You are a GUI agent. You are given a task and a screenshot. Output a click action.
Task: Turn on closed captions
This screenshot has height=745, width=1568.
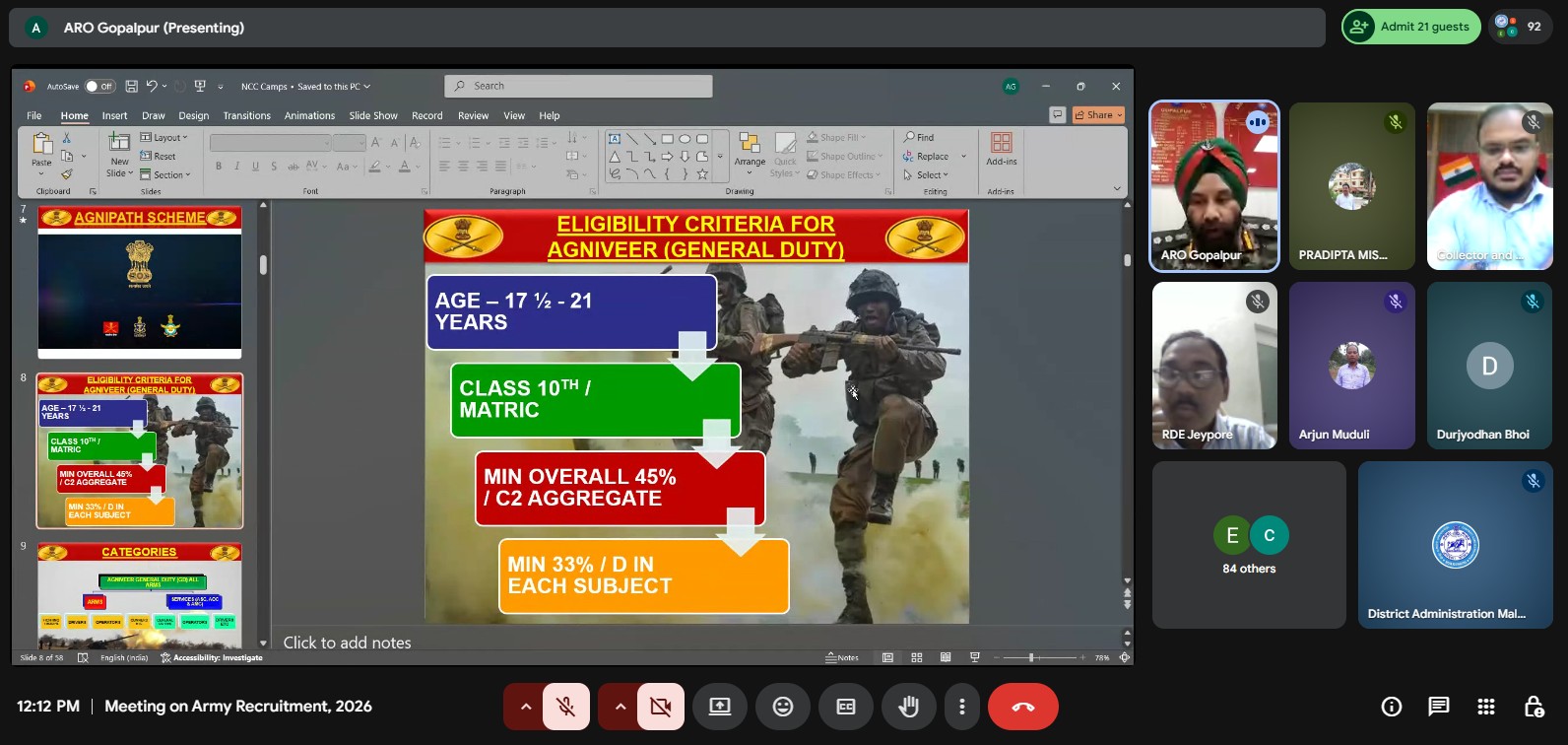[846, 707]
